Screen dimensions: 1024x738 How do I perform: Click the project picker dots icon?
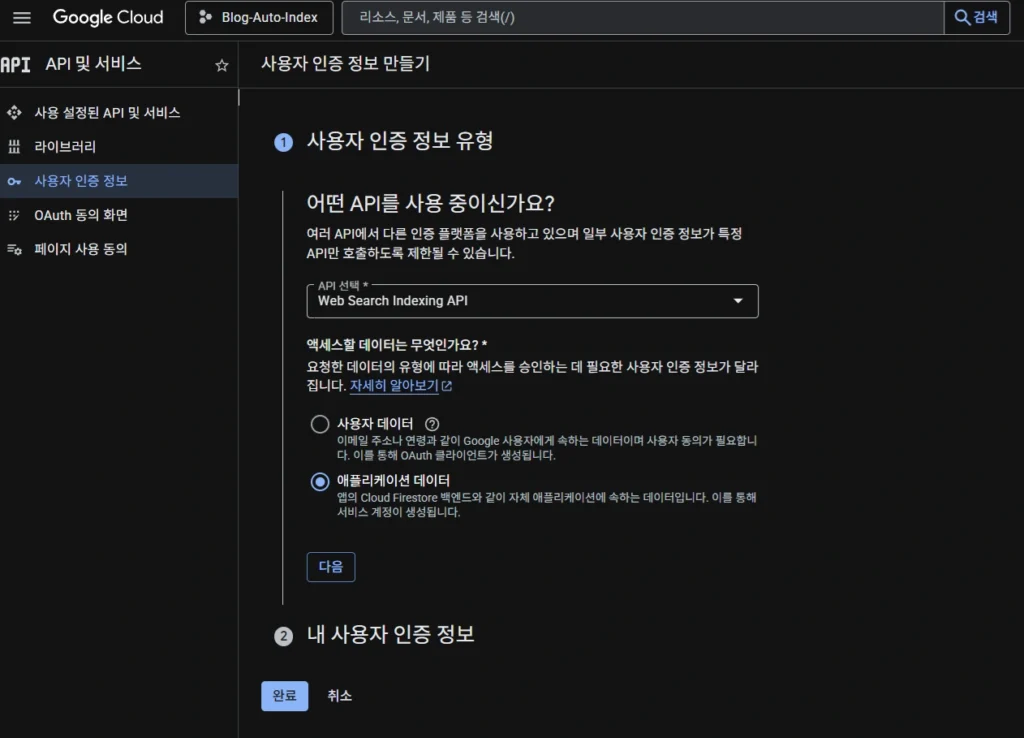[205, 18]
